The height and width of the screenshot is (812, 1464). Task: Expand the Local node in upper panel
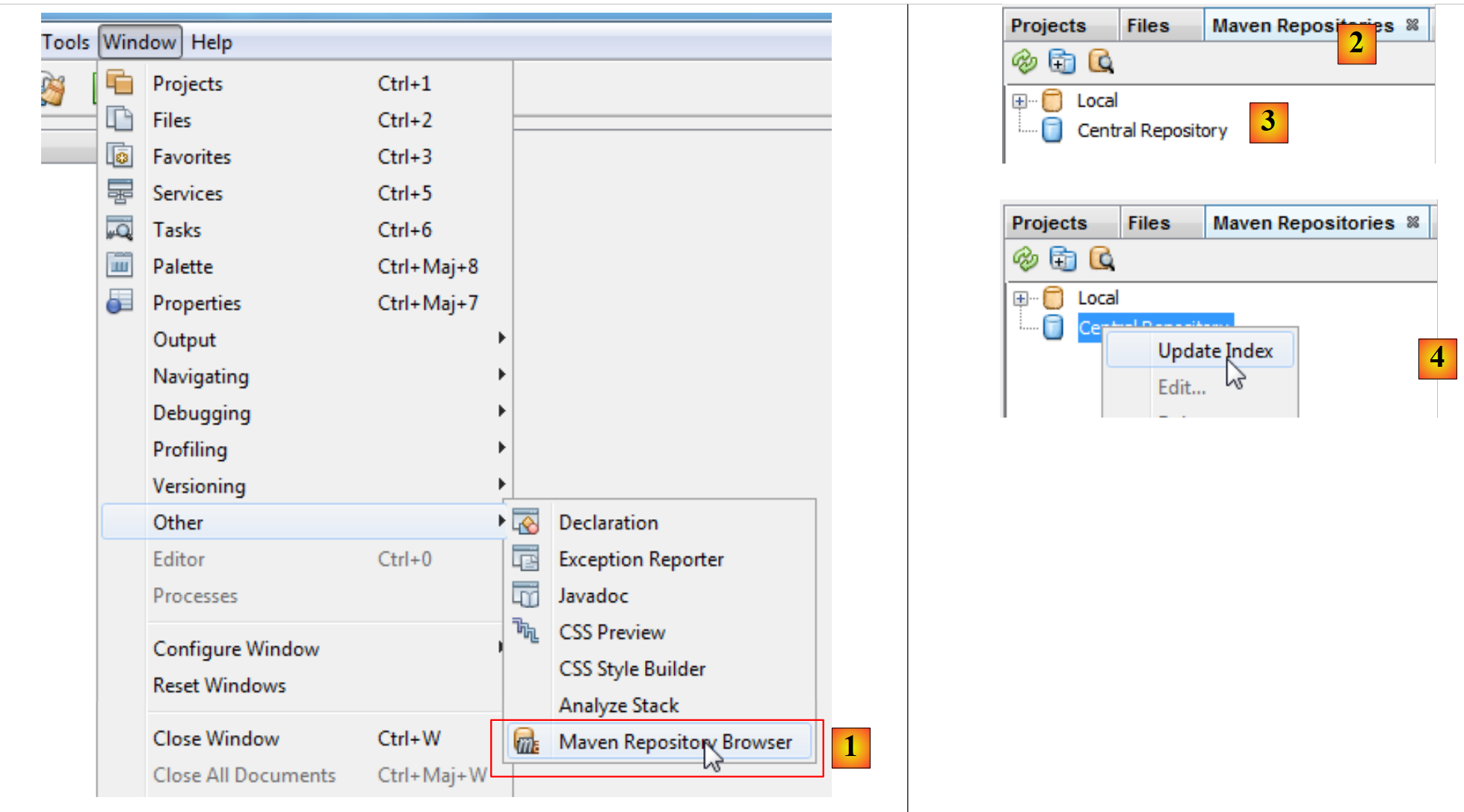(1019, 101)
